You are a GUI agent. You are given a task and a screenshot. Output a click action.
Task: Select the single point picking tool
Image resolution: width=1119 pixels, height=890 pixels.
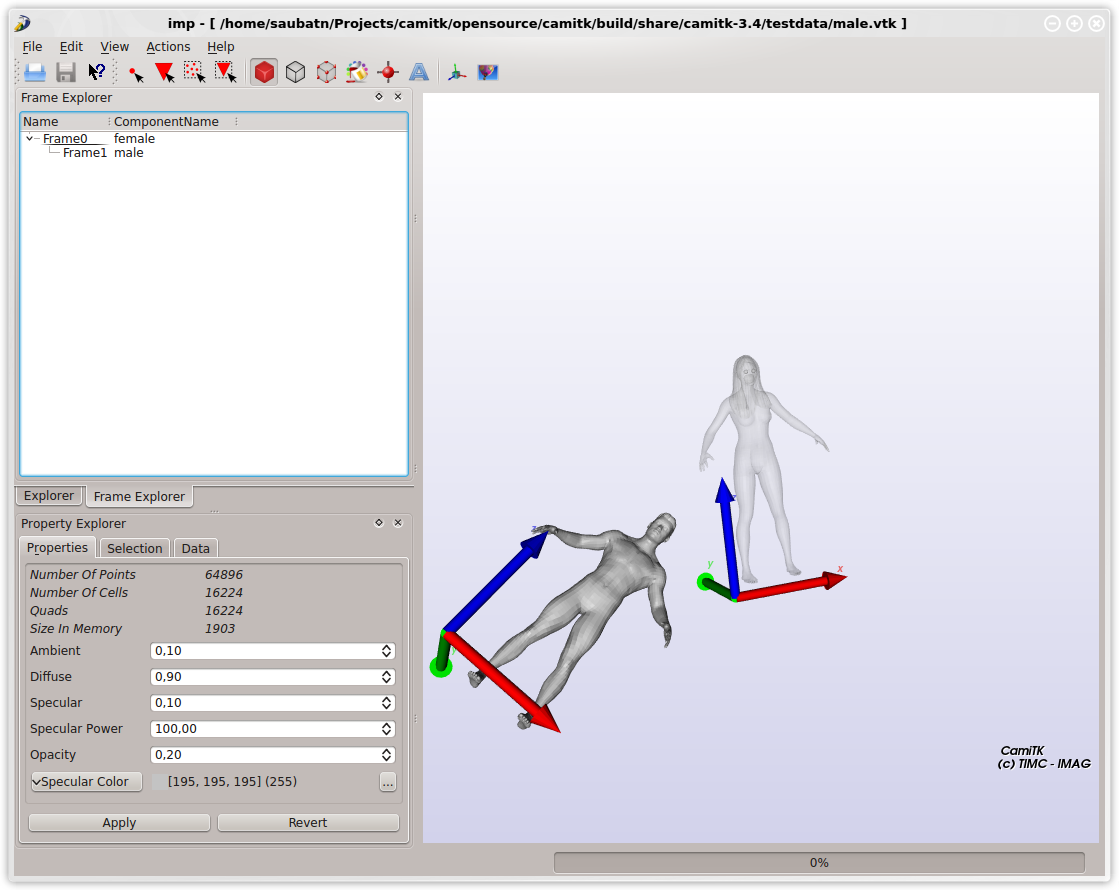click(135, 72)
